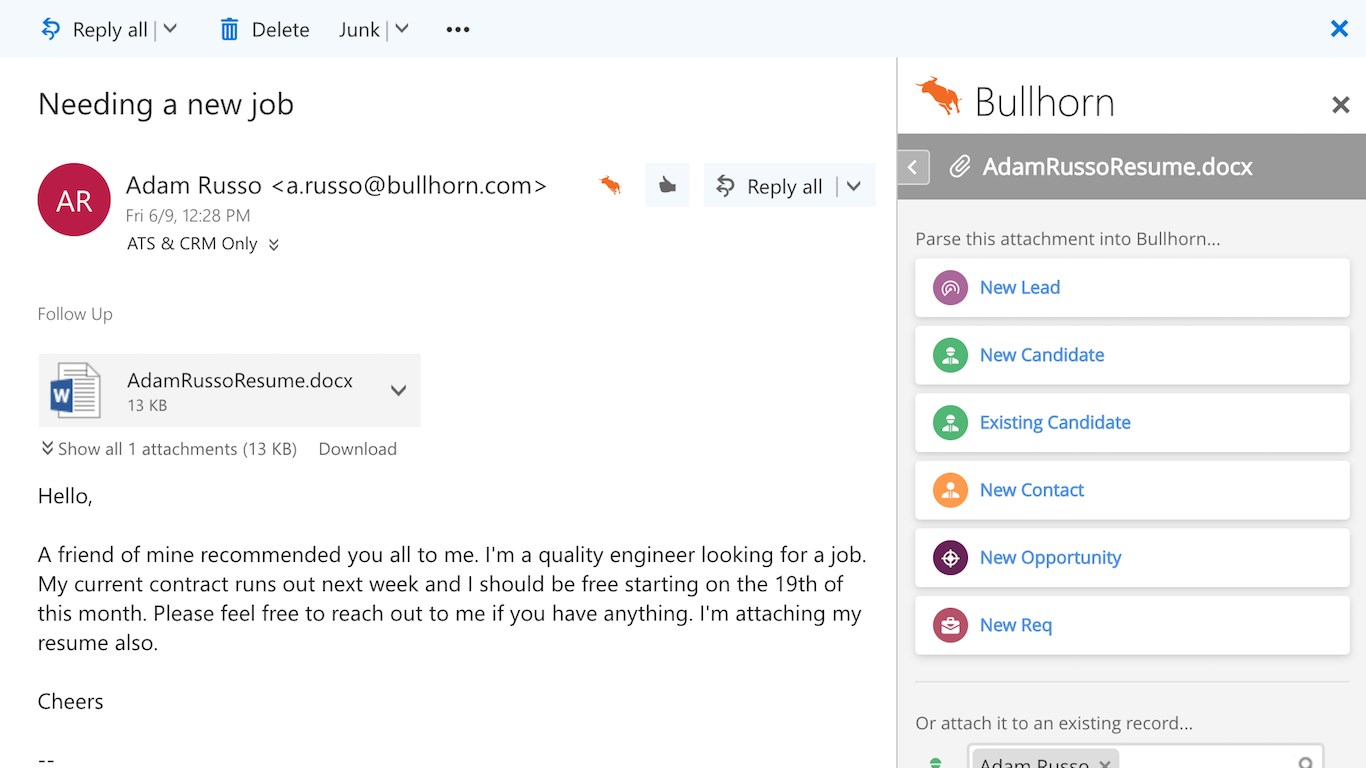Click Reply all in the message header

[770, 186]
